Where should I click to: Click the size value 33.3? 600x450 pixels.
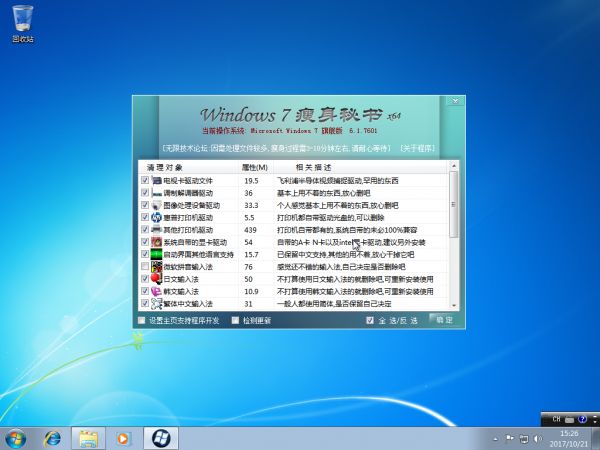251,205
